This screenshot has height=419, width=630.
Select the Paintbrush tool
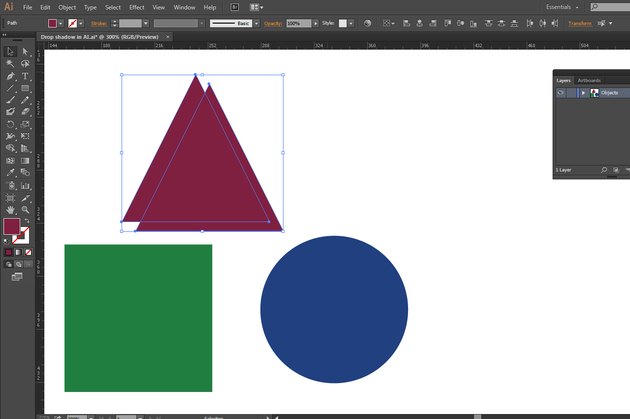tap(10, 100)
